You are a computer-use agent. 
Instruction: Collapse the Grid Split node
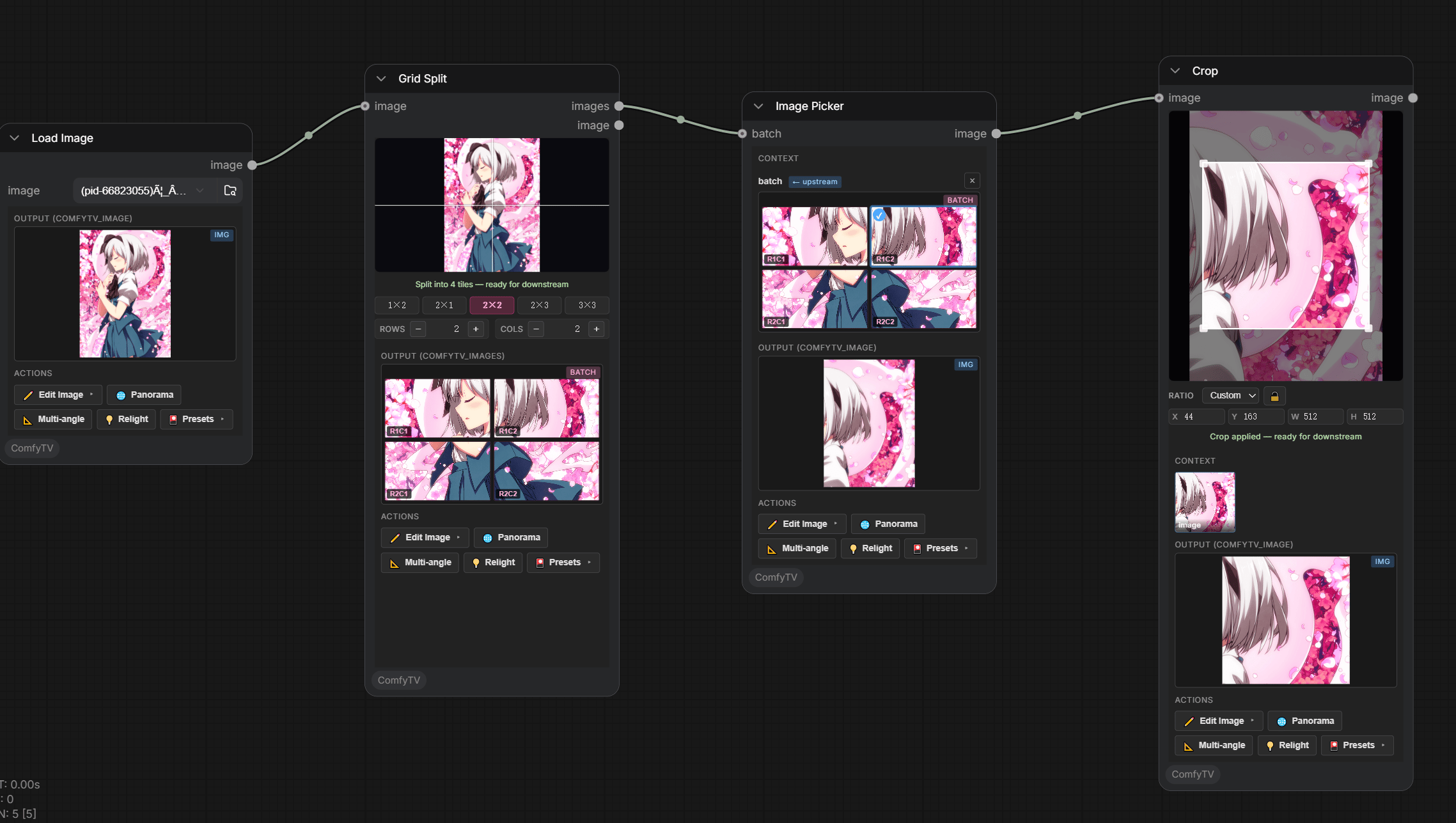(x=381, y=79)
